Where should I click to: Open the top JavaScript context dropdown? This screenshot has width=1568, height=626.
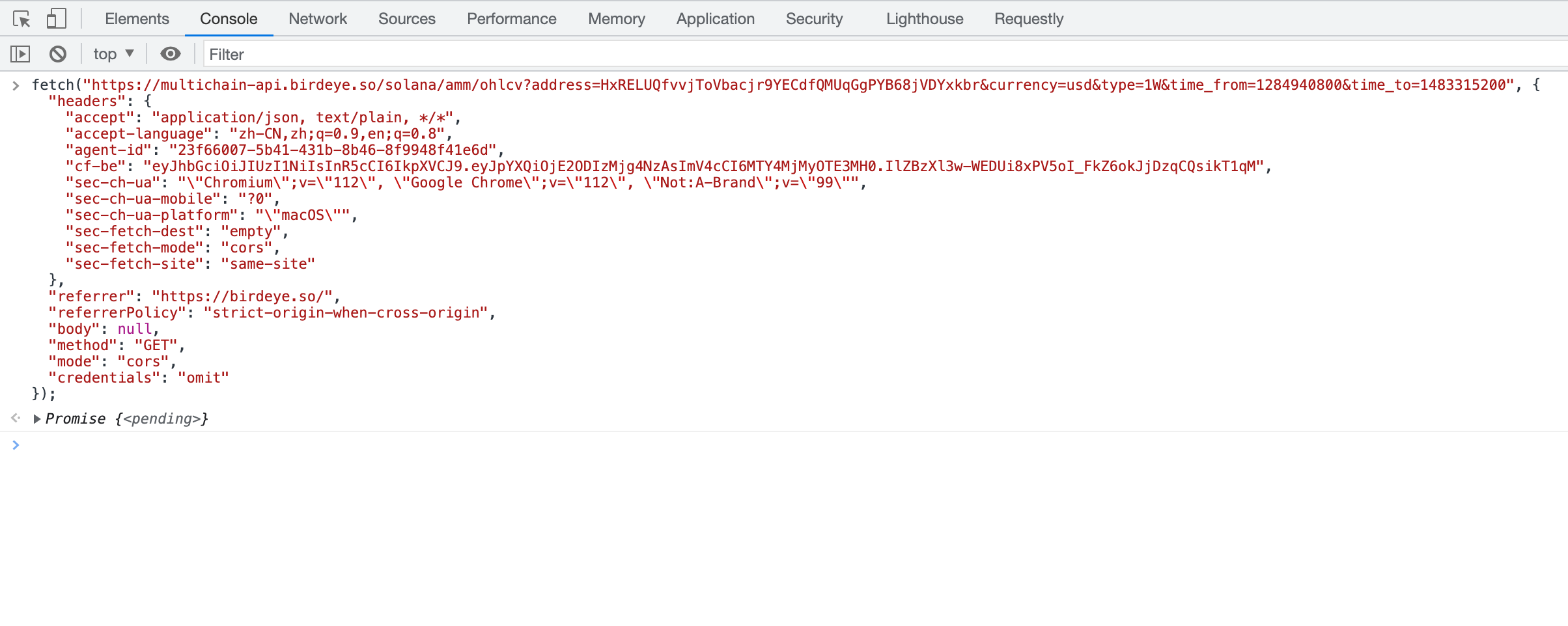(x=113, y=54)
